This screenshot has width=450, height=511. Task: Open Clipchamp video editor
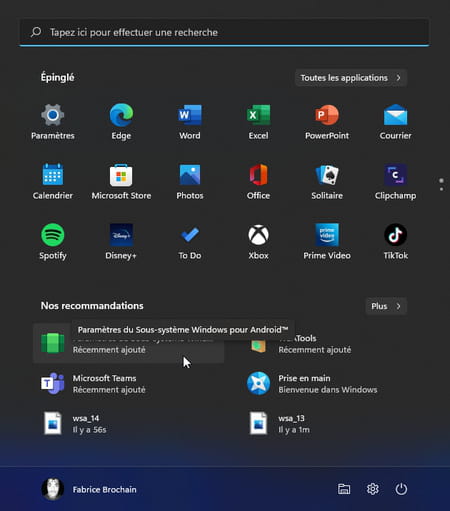pyautogui.click(x=396, y=182)
